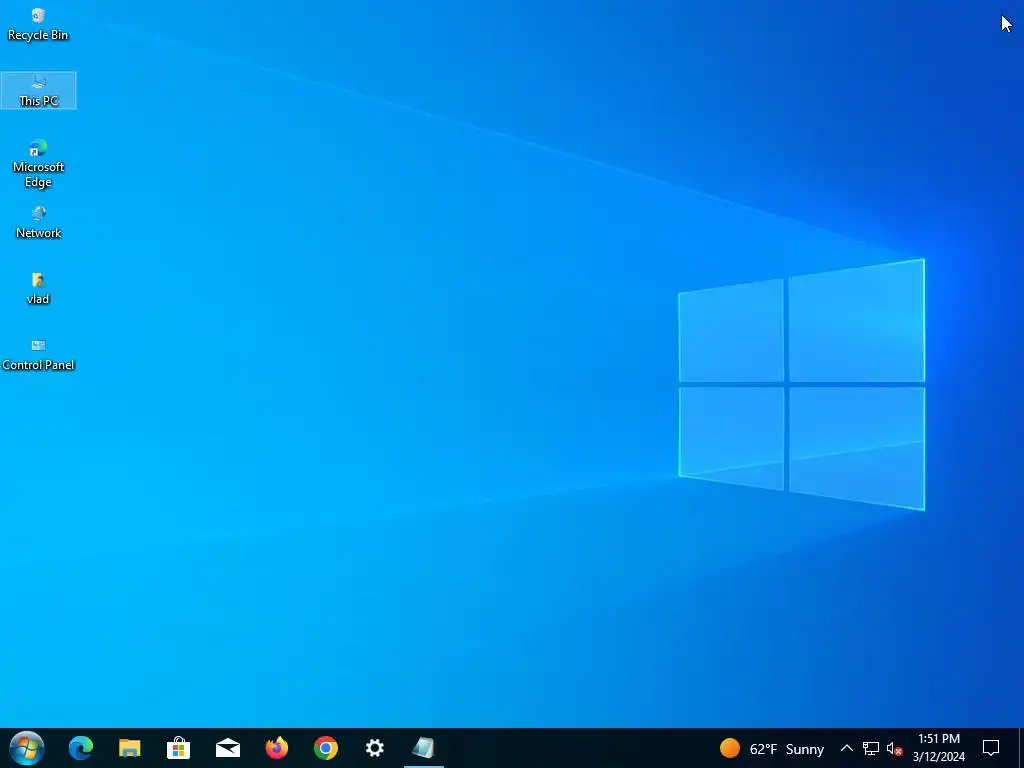Open the Action Center notifications icon
The width and height of the screenshot is (1024, 768).
991,748
